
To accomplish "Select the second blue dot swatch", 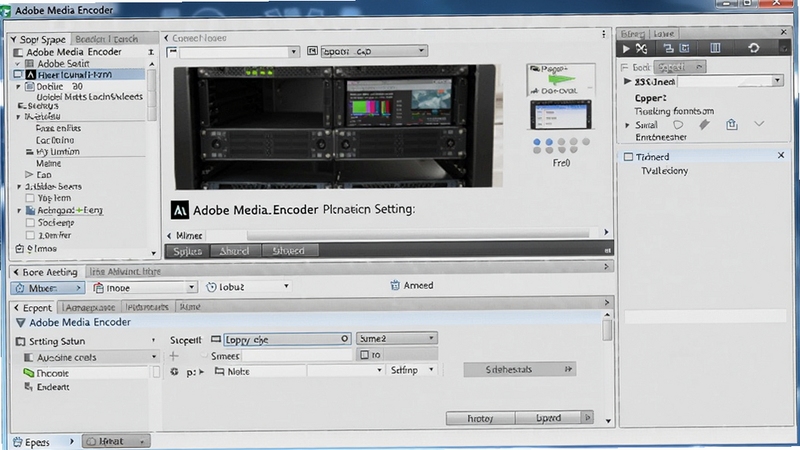I will pos(549,142).
